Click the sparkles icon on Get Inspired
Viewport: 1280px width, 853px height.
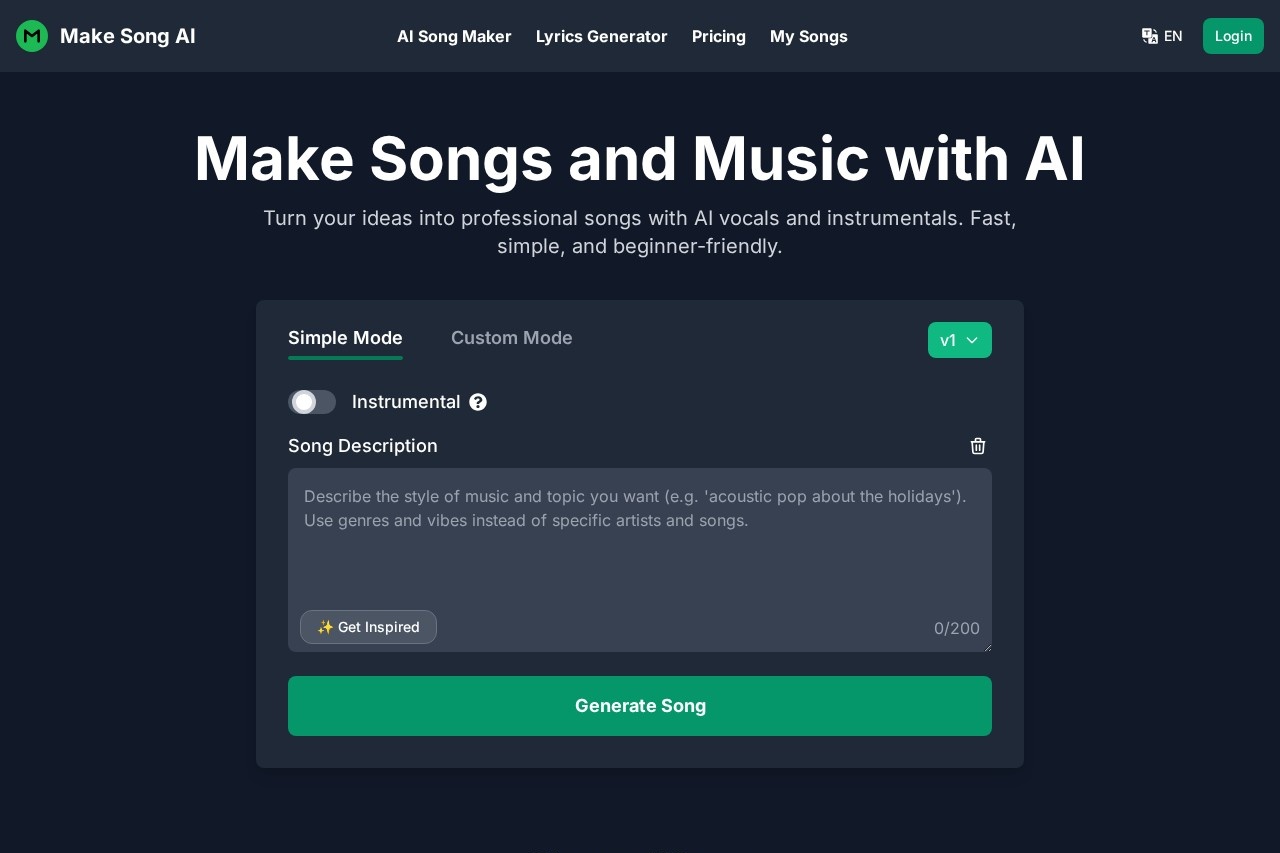326,627
